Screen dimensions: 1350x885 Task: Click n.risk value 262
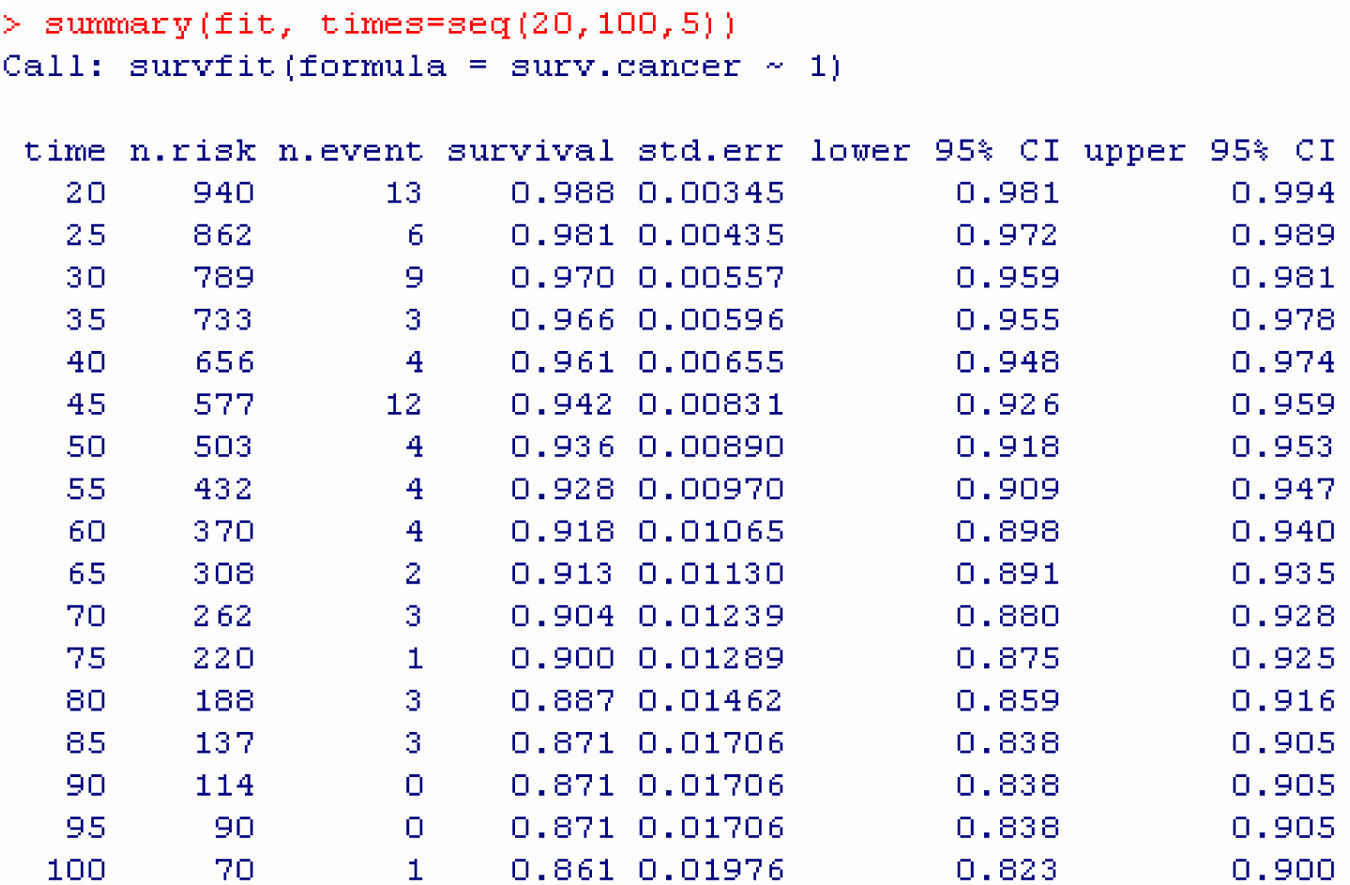point(223,616)
